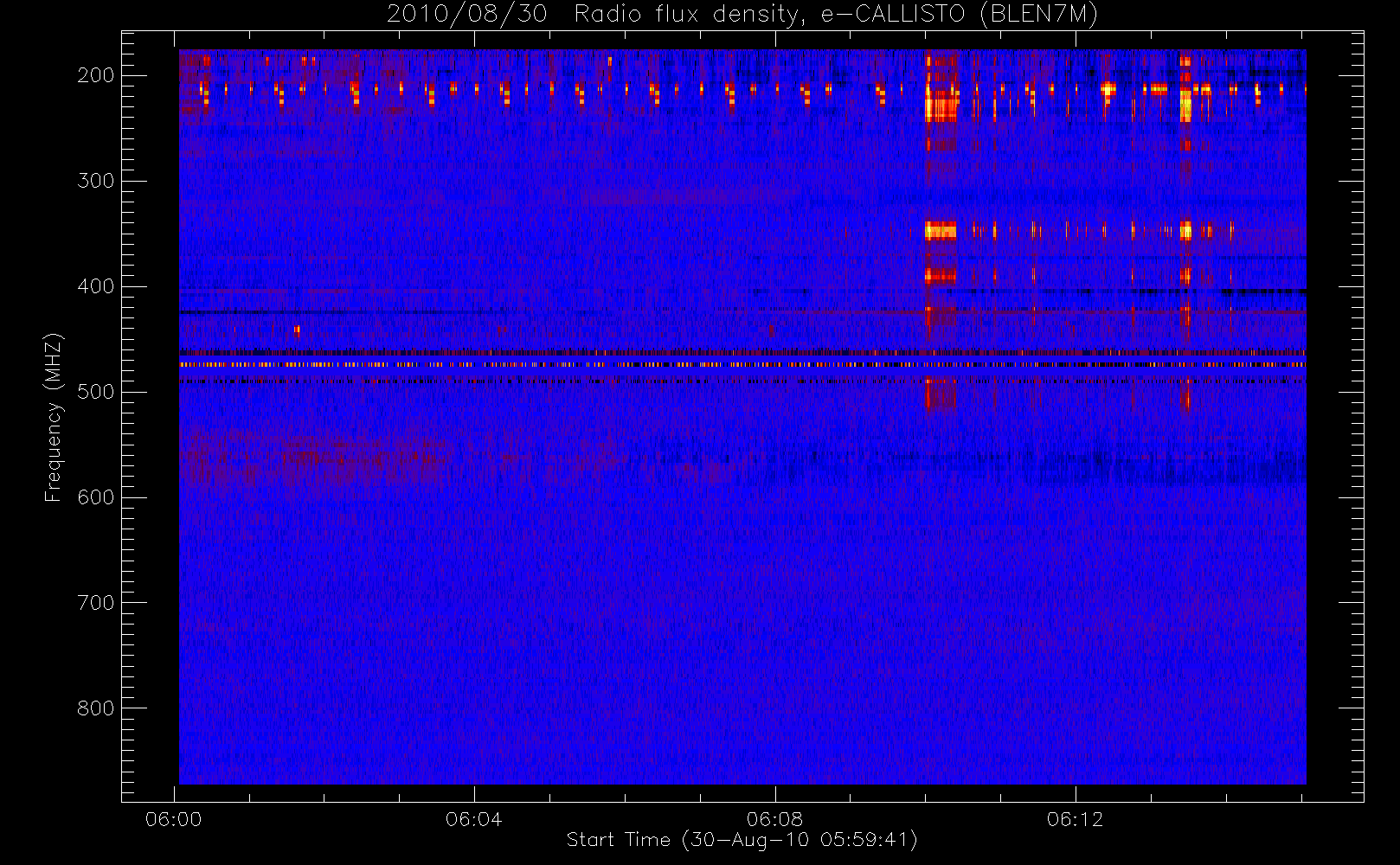Image resolution: width=1400 pixels, height=865 pixels.
Task: Click the 800 frequency tick label
Action: click(x=96, y=708)
